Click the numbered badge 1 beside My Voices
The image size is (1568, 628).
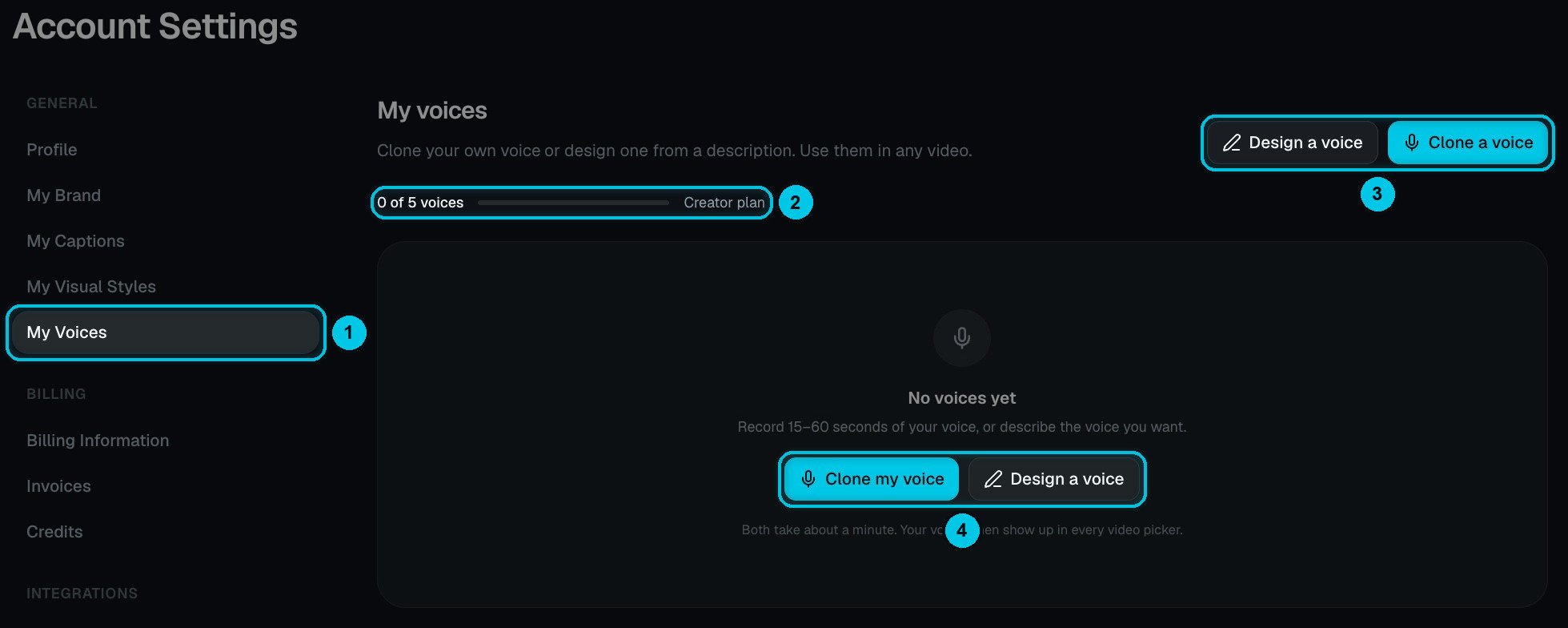(348, 332)
